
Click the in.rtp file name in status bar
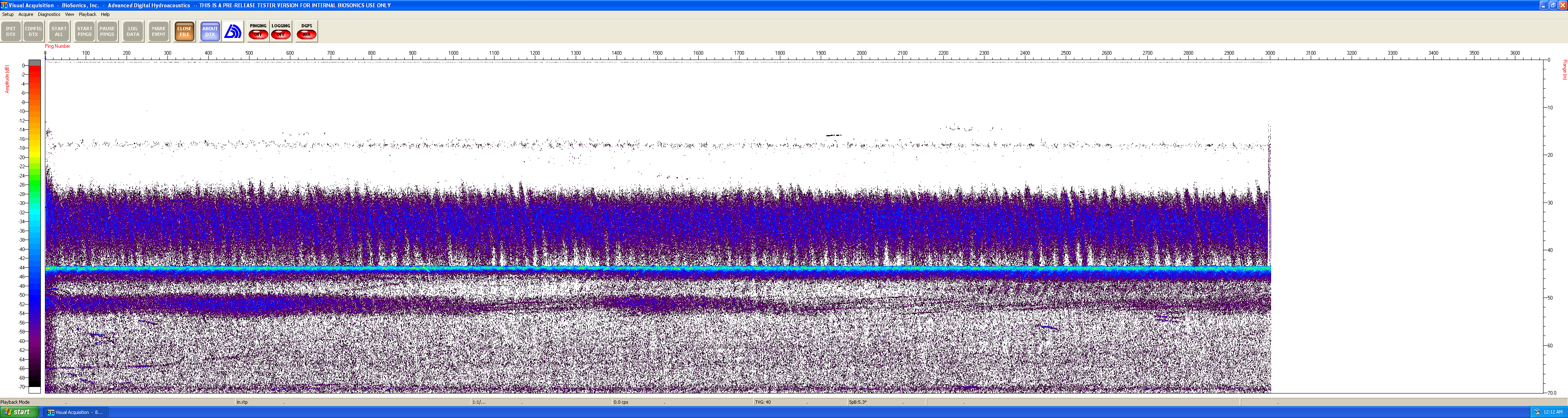(242, 402)
